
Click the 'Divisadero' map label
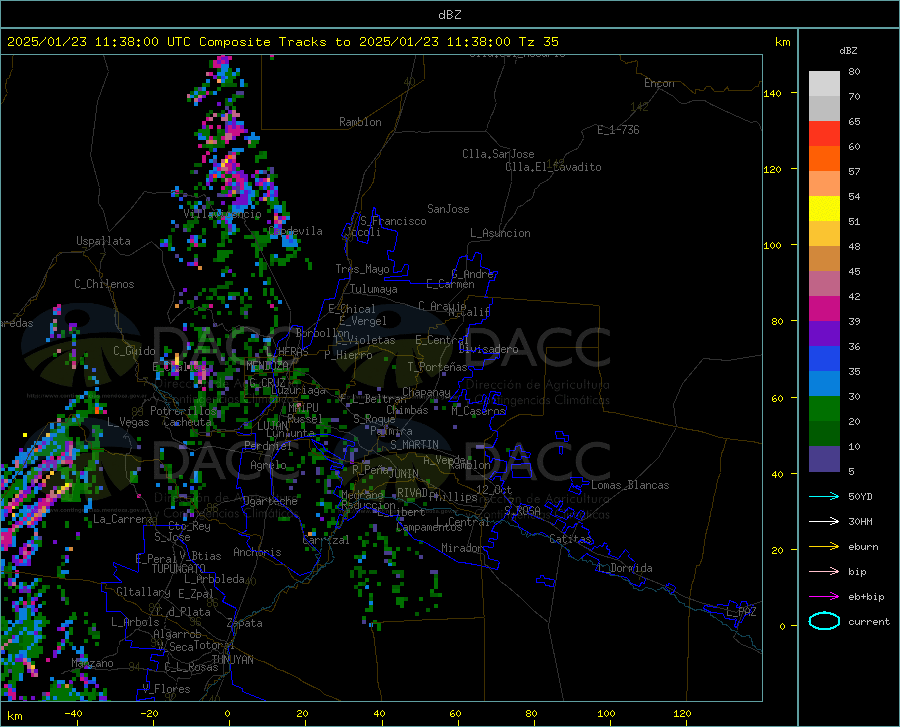(488, 349)
